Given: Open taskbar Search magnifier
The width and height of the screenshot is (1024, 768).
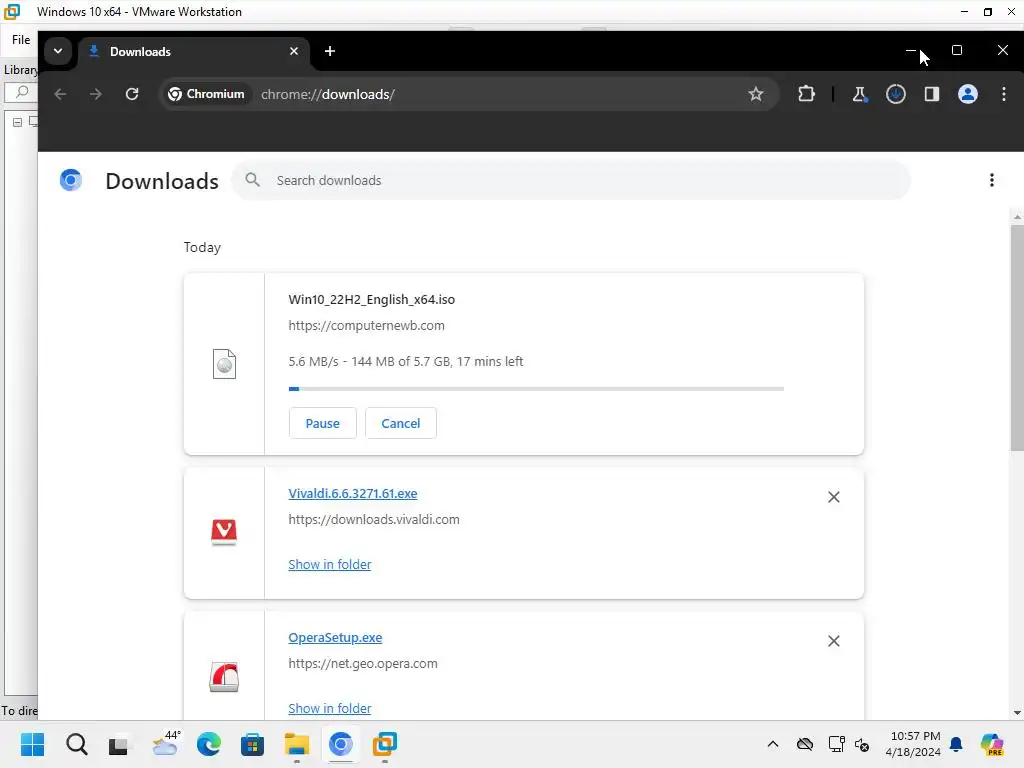Looking at the screenshot, I should [x=76, y=744].
